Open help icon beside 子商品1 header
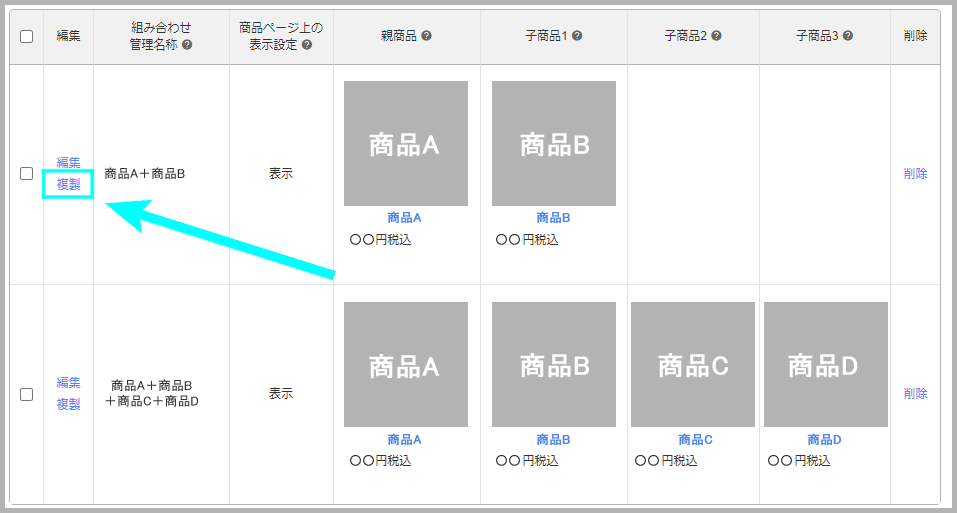The image size is (957, 513). pyautogui.click(x=576, y=36)
